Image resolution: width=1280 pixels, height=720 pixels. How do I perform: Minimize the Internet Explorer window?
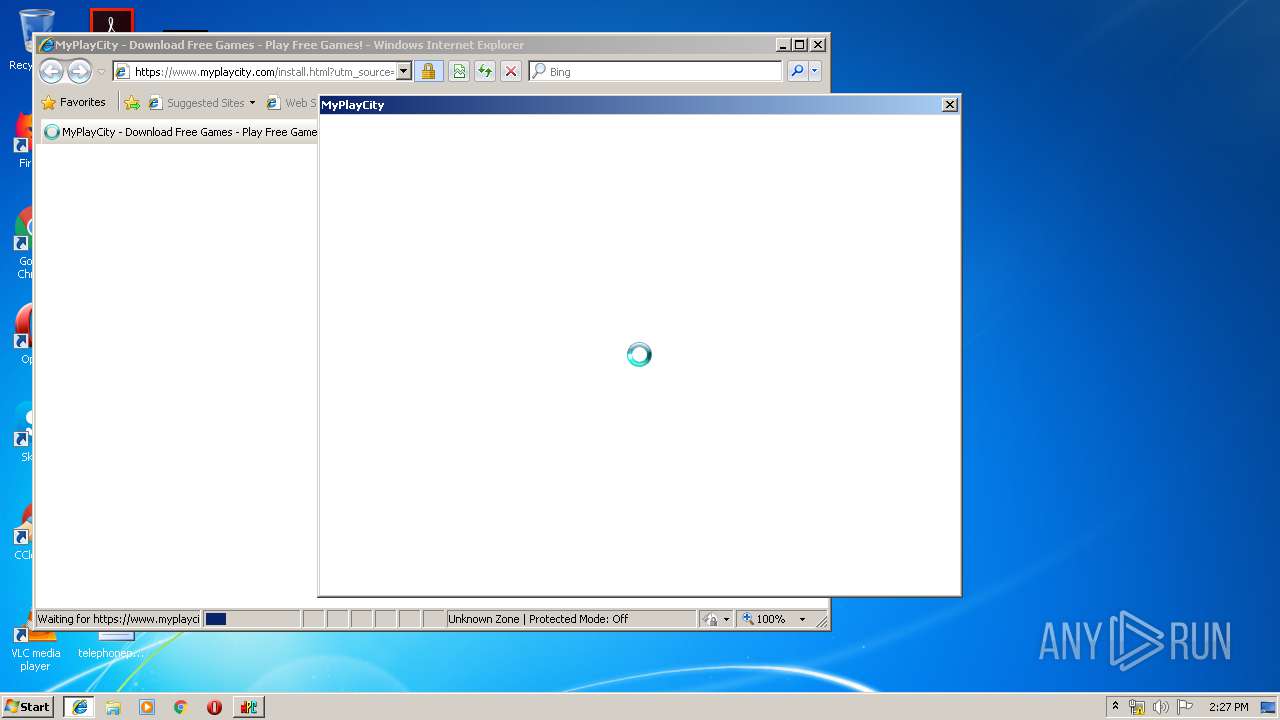click(x=782, y=45)
